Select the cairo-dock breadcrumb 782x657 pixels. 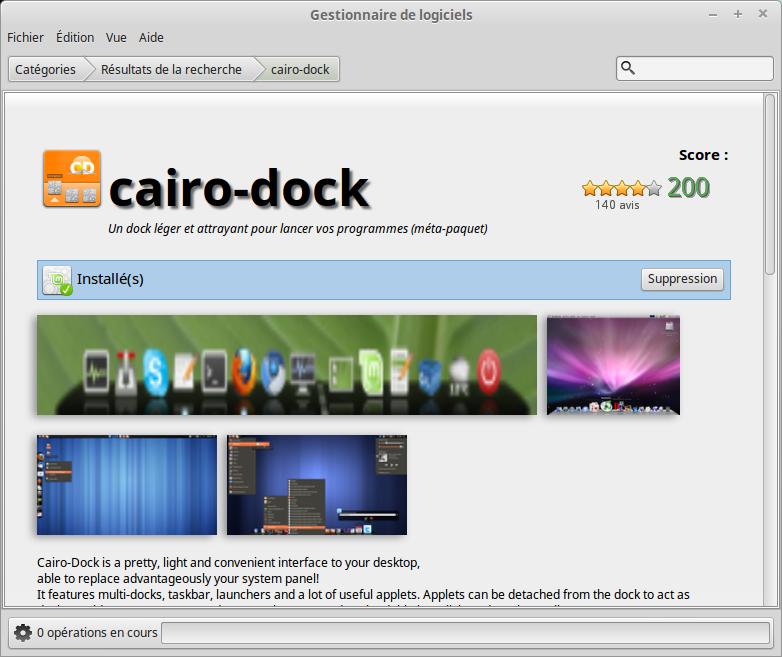coord(300,69)
